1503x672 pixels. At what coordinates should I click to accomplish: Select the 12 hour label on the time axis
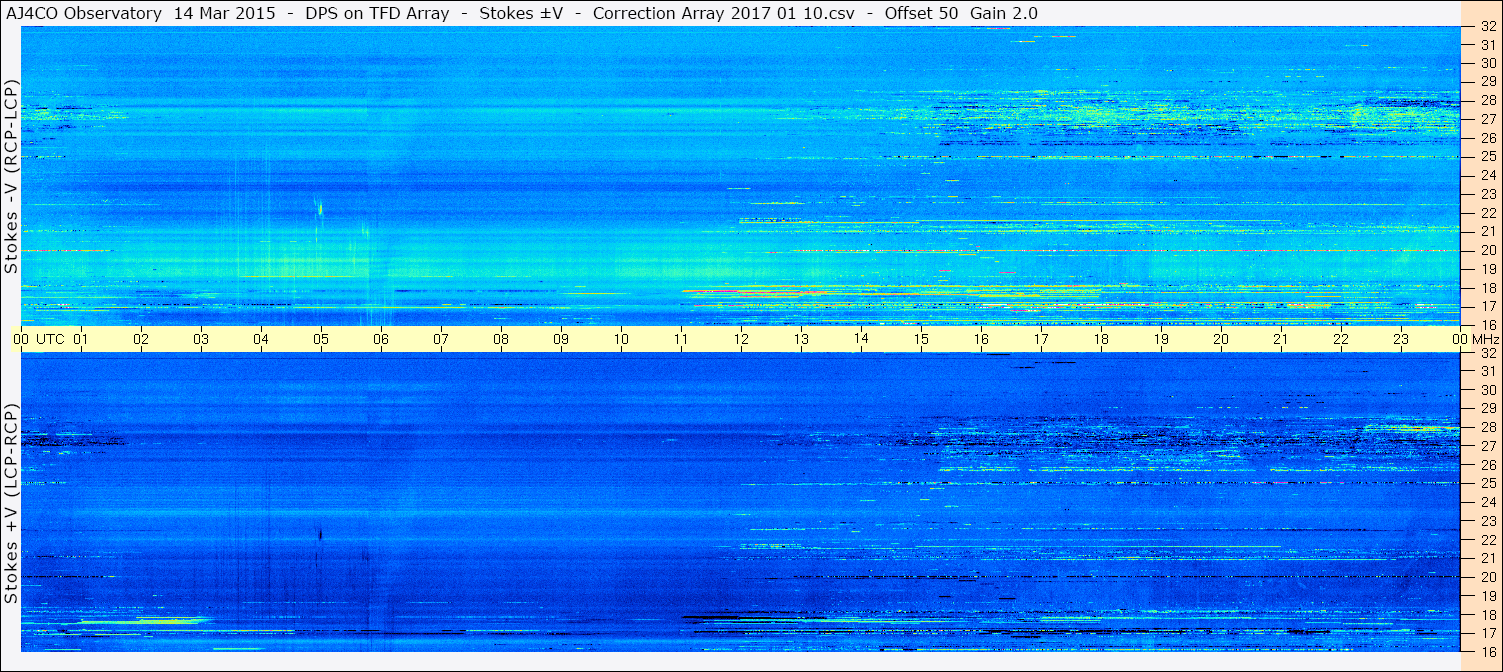click(x=741, y=339)
